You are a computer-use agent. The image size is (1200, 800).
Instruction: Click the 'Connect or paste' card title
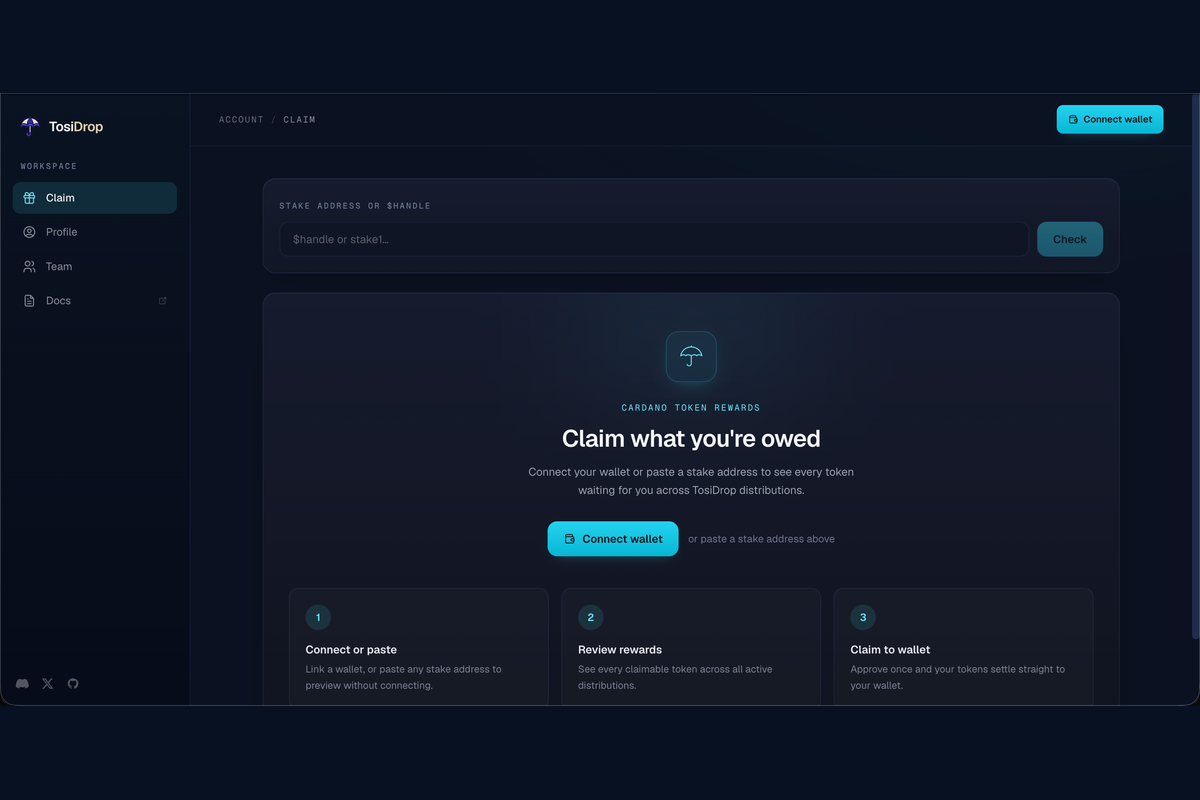coord(351,650)
